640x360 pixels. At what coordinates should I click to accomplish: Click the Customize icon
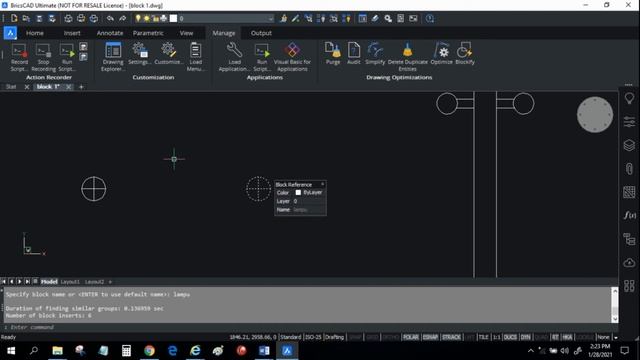(168, 51)
